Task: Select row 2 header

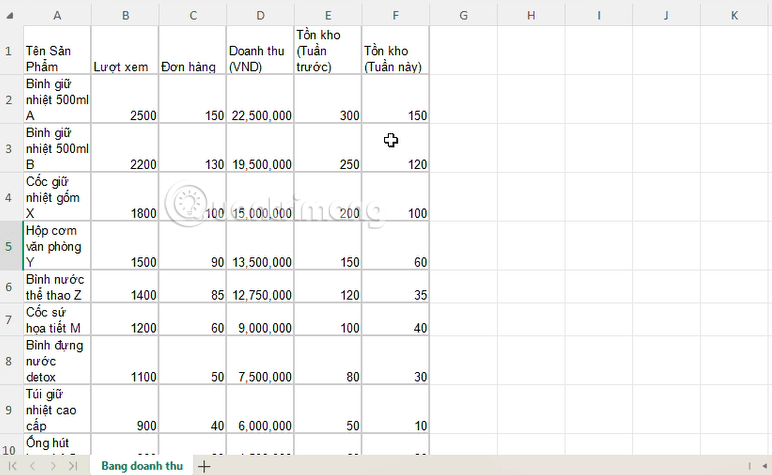Action: click(9, 99)
